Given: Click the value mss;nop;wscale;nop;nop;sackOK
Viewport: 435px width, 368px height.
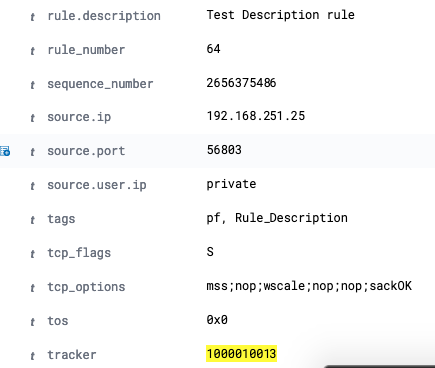Looking at the screenshot, I should click(309, 286).
